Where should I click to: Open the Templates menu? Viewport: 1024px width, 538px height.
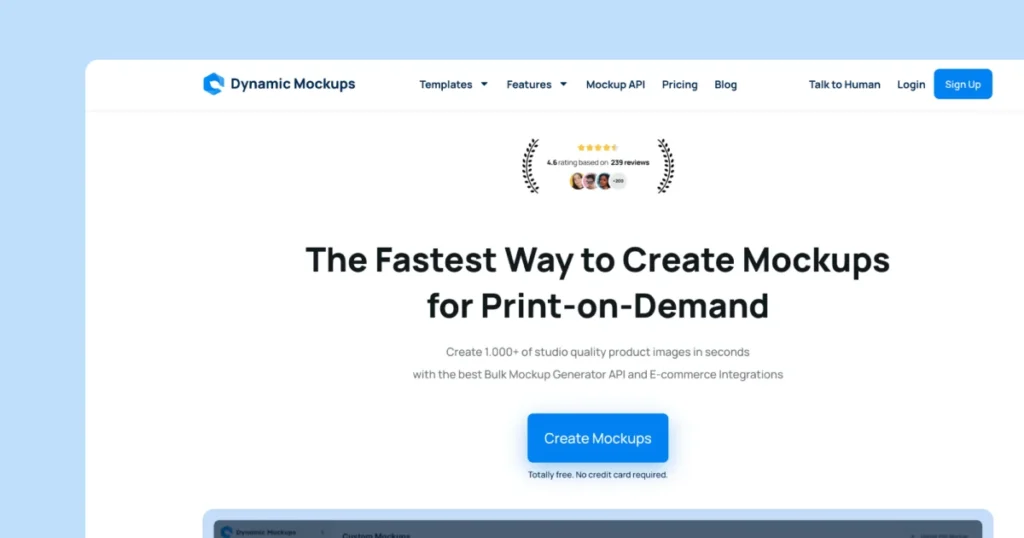tap(445, 84)
